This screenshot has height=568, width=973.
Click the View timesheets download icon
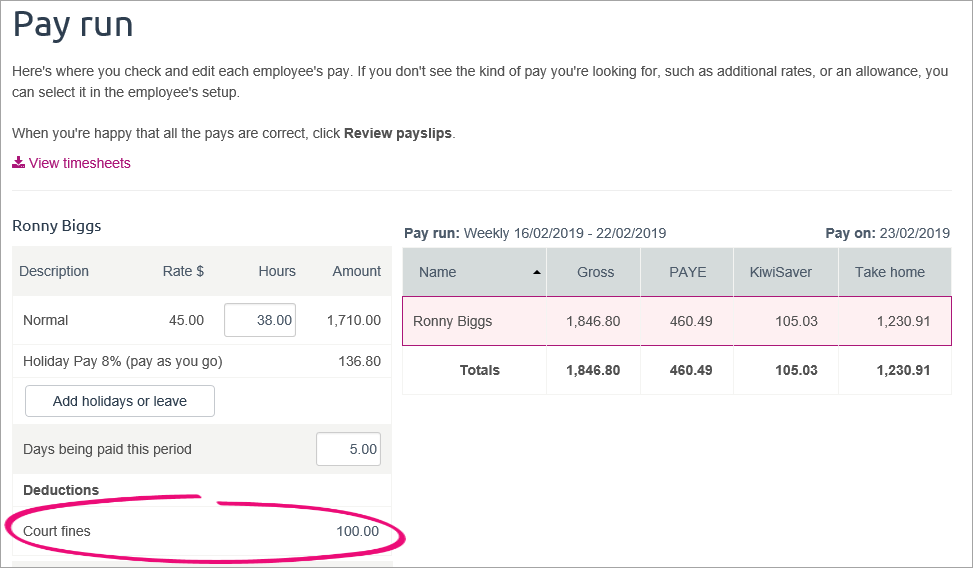click(x=19, y=163)
